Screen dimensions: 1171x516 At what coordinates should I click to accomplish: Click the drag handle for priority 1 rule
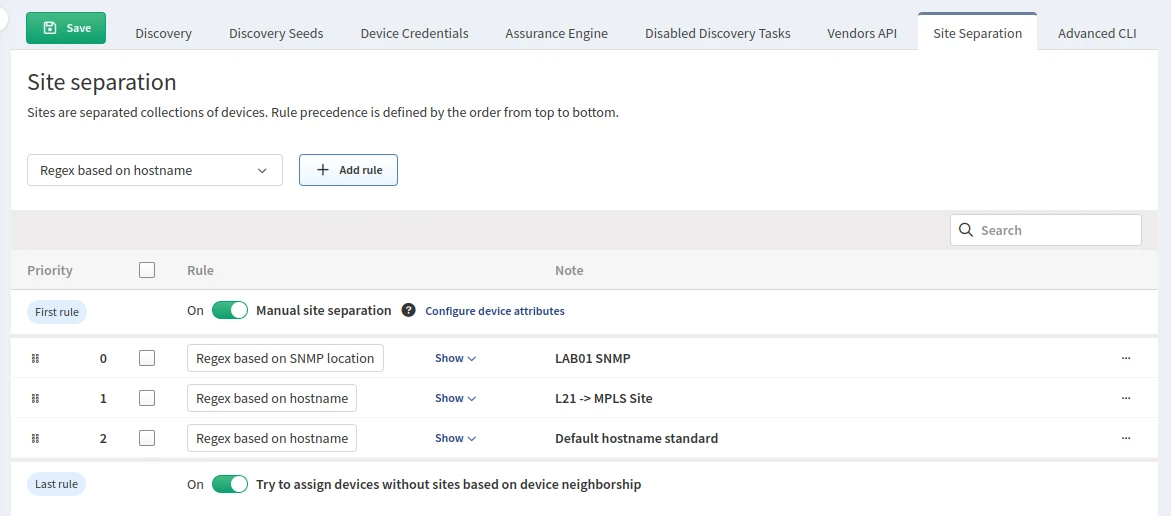point(35,398)
